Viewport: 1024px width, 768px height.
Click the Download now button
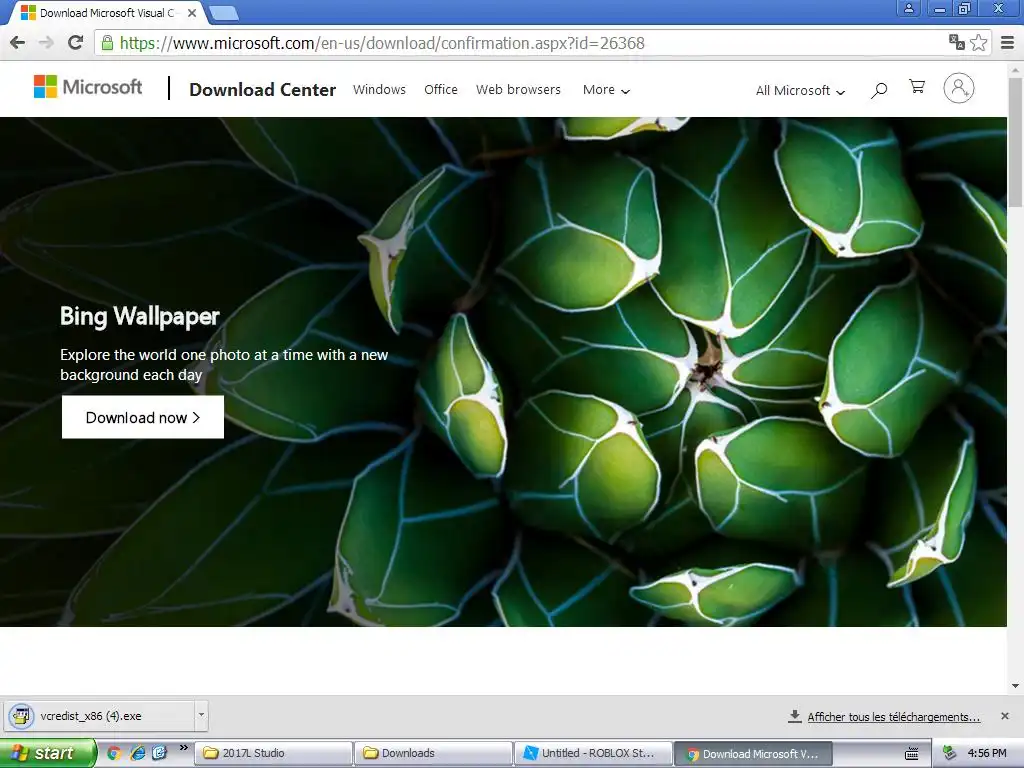pyautogui.click(x=143, y=417)
